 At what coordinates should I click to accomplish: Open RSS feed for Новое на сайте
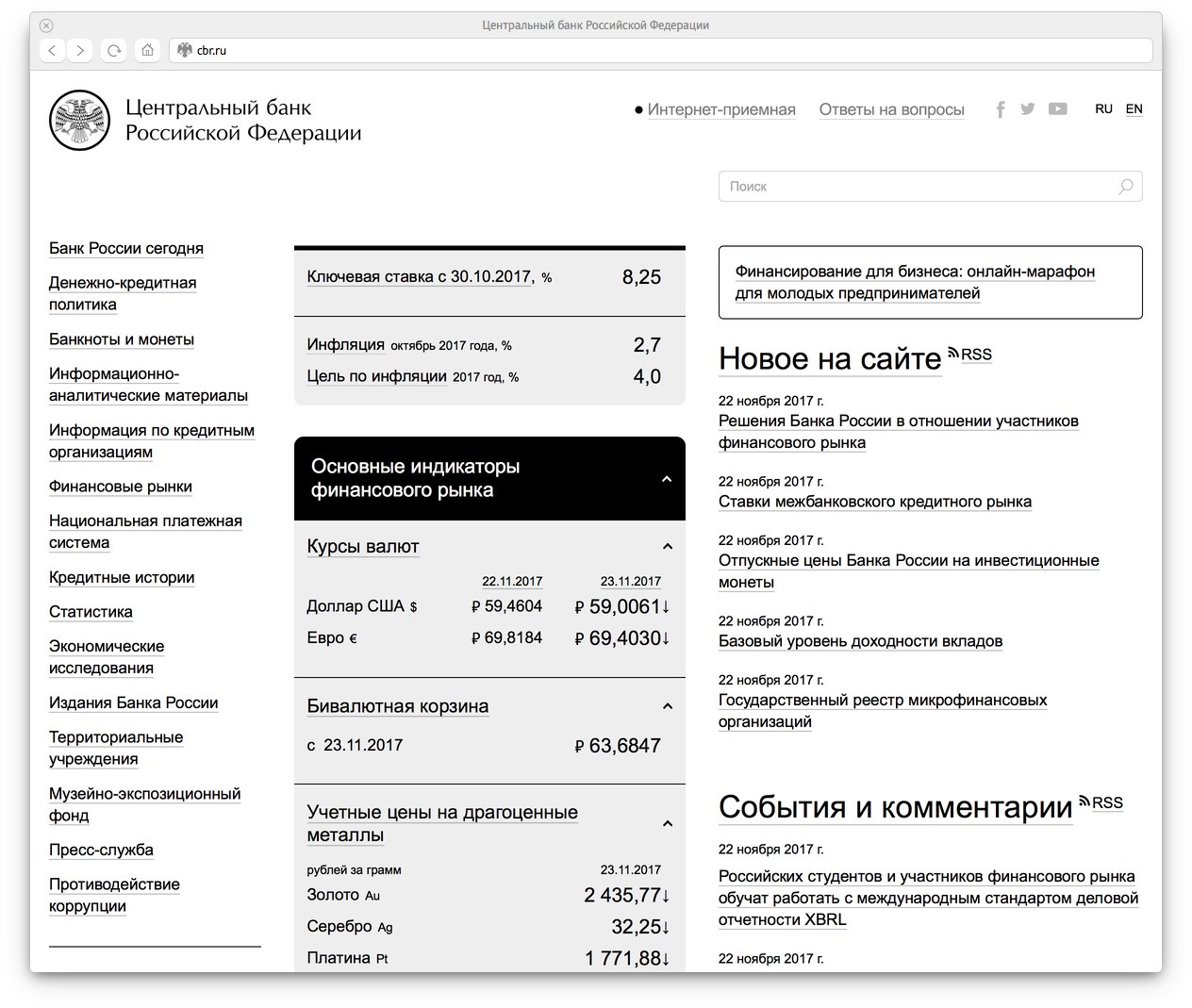click(970, 355)
